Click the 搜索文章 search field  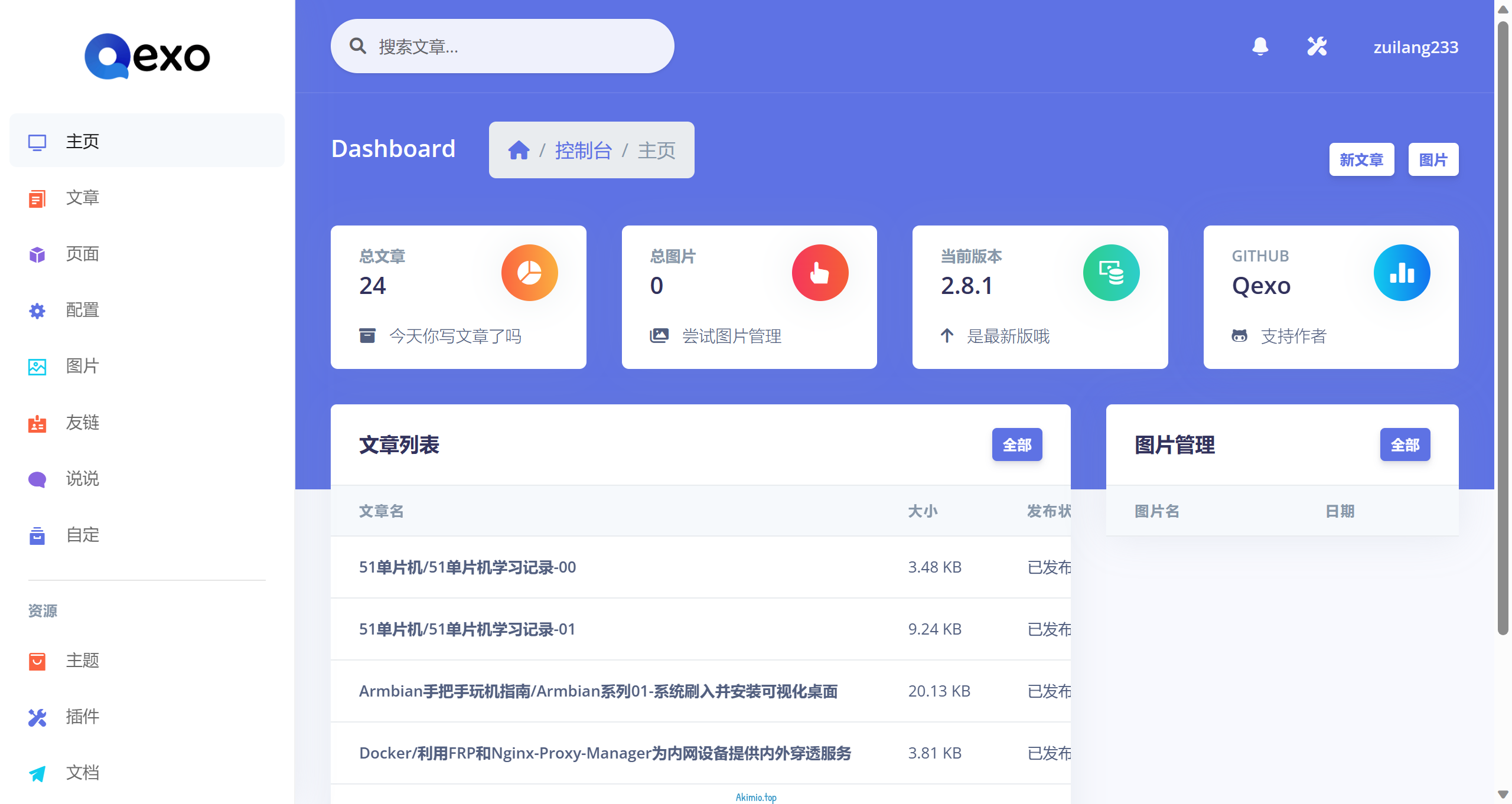click(x=502, y=46)
